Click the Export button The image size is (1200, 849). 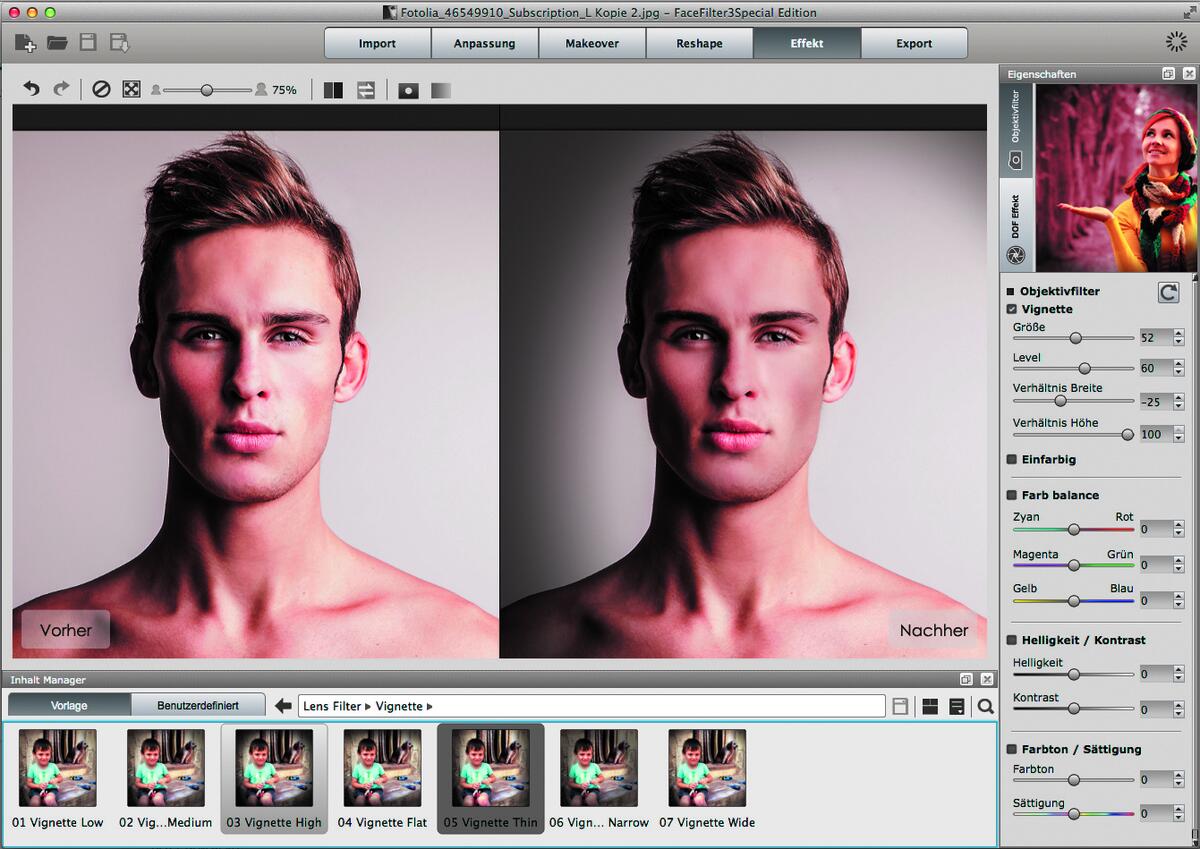tap(914, 42)
